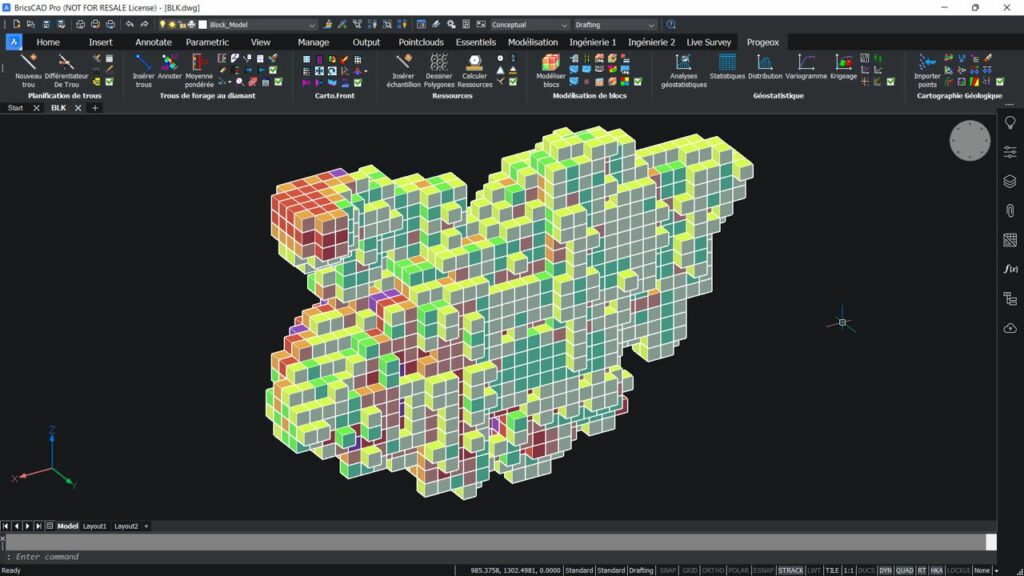Open the Home ribbon tab
This screenshot has height=576, width=1024.
48,42
